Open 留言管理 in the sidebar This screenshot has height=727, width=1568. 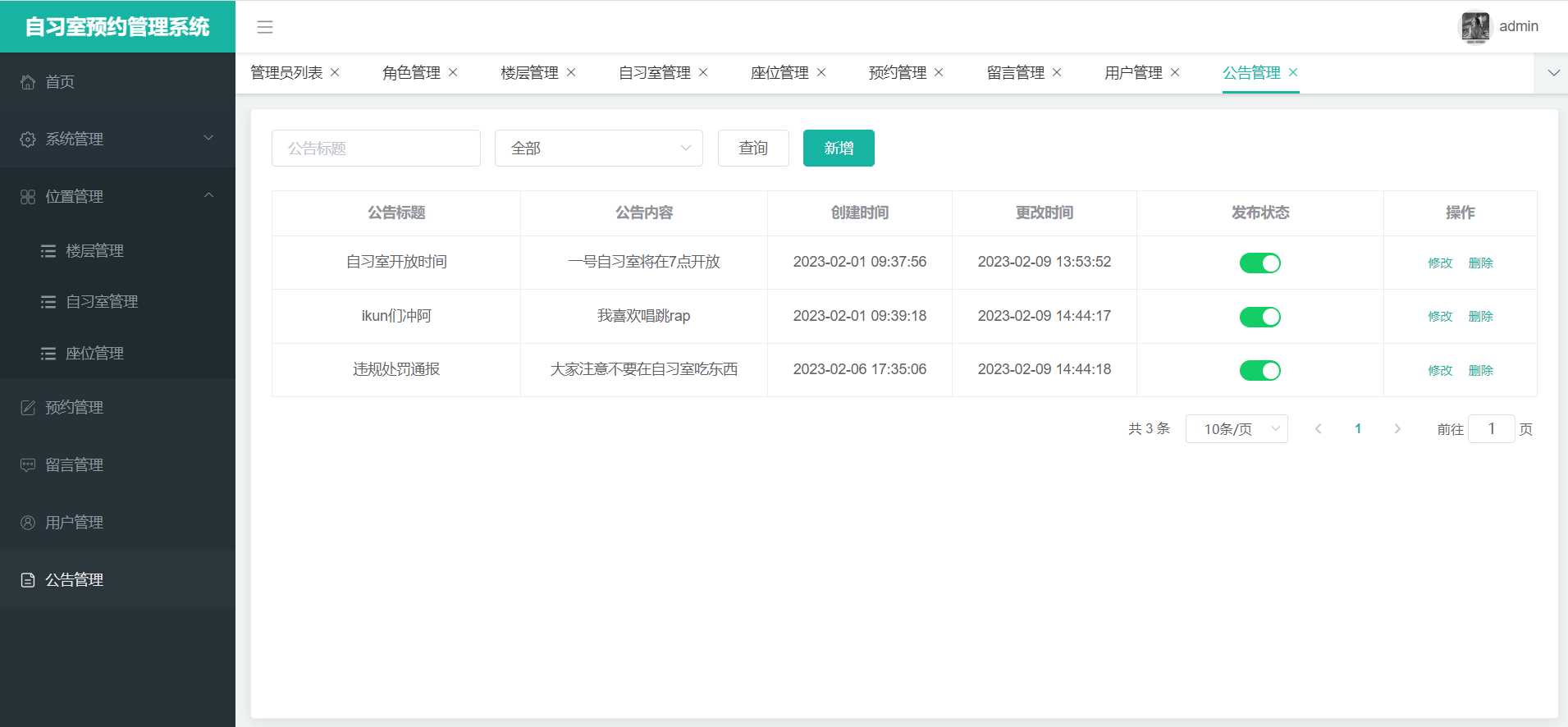[x=117, y=465]
